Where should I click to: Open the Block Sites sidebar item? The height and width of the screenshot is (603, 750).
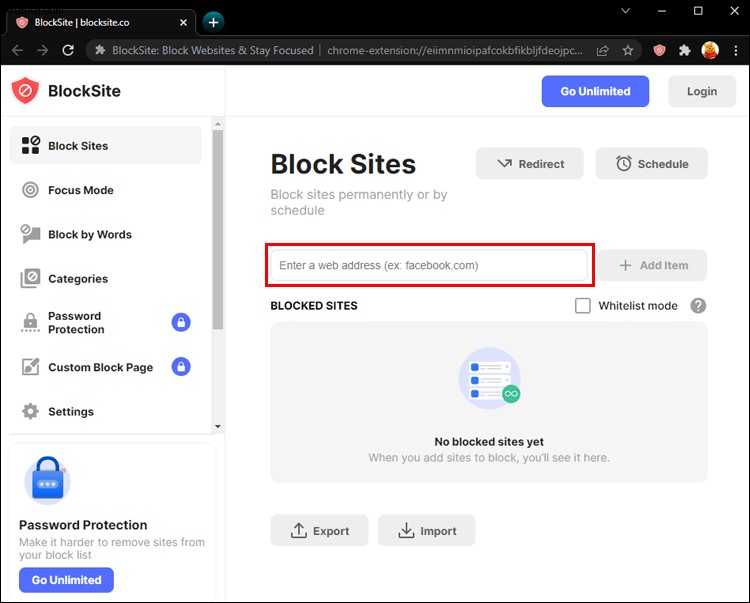pyautogui.click(x=105, y=145)
